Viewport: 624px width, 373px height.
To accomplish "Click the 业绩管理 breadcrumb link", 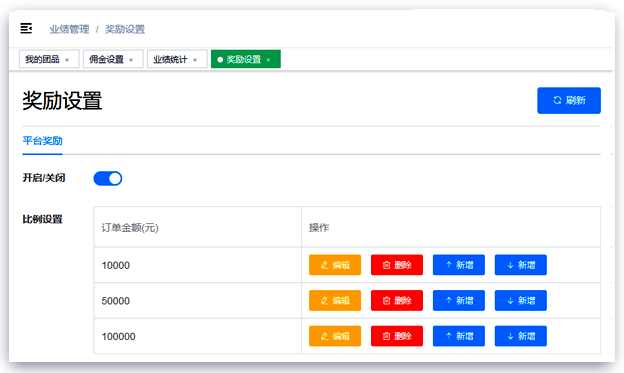I will click(69, 29).
